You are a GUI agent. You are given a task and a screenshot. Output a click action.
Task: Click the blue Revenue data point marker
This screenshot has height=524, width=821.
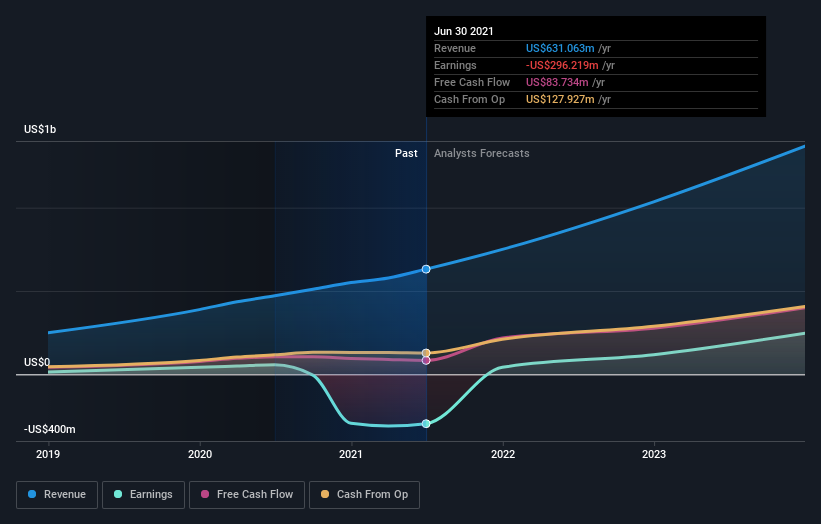pos(426,269)
